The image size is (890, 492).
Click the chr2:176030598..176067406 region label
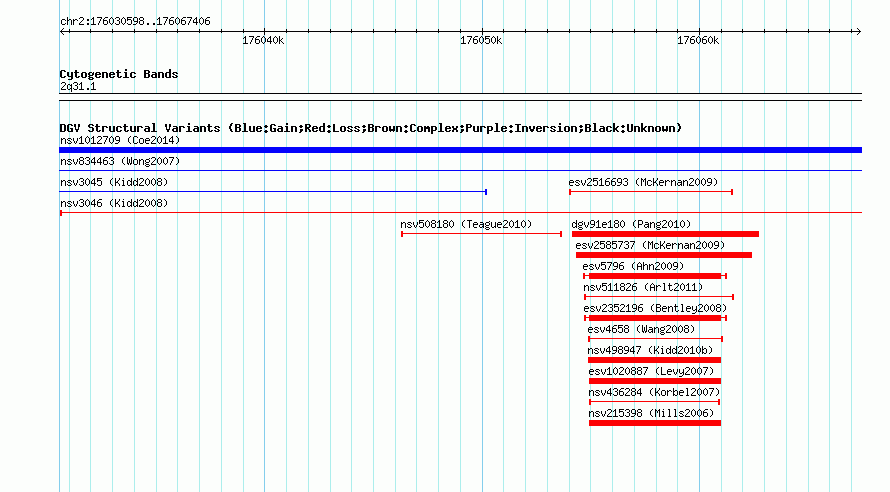pyautogui.click(x=135, y=21)
